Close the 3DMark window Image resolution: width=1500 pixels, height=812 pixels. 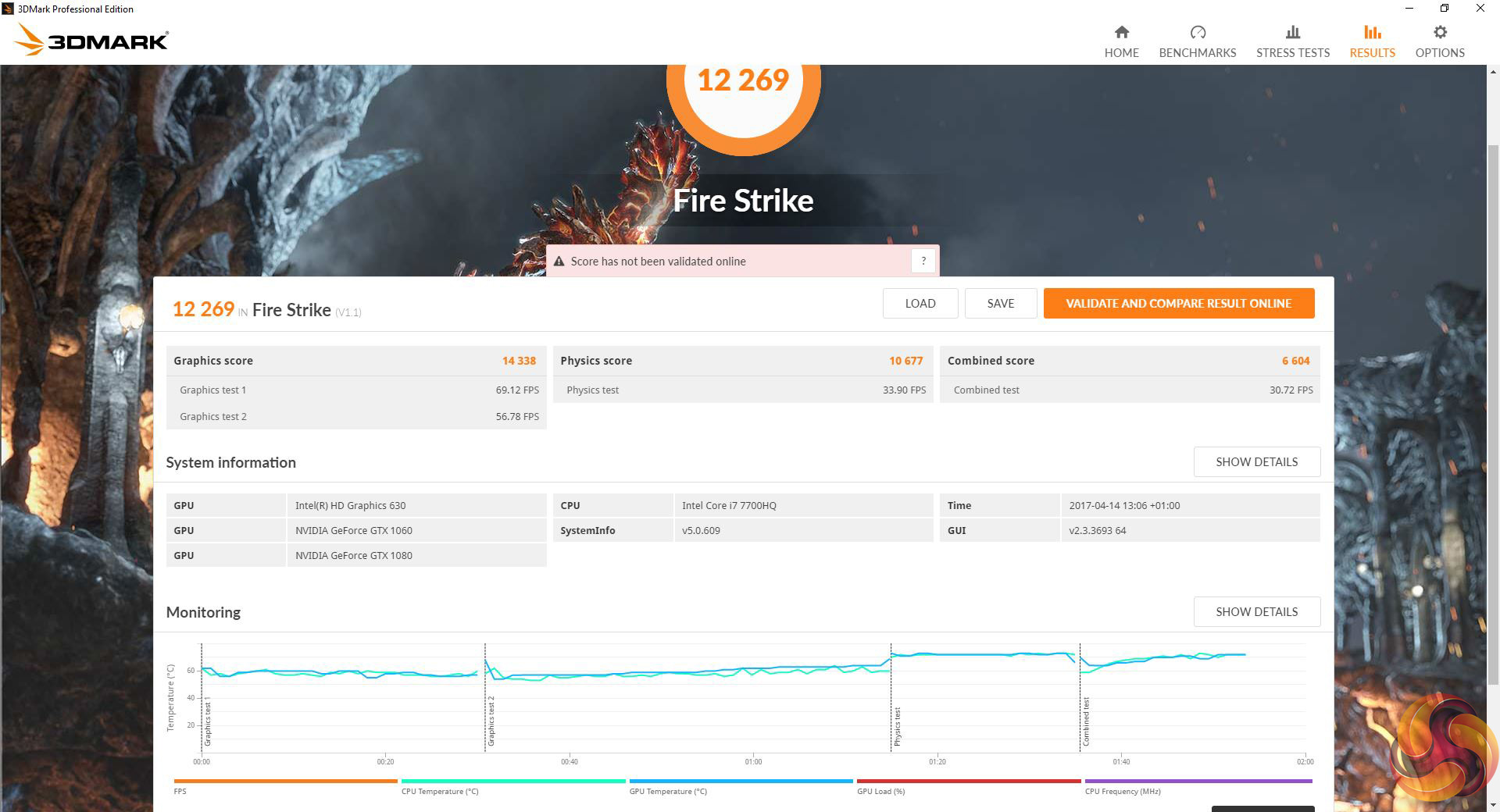click(x=1480, y=9)
